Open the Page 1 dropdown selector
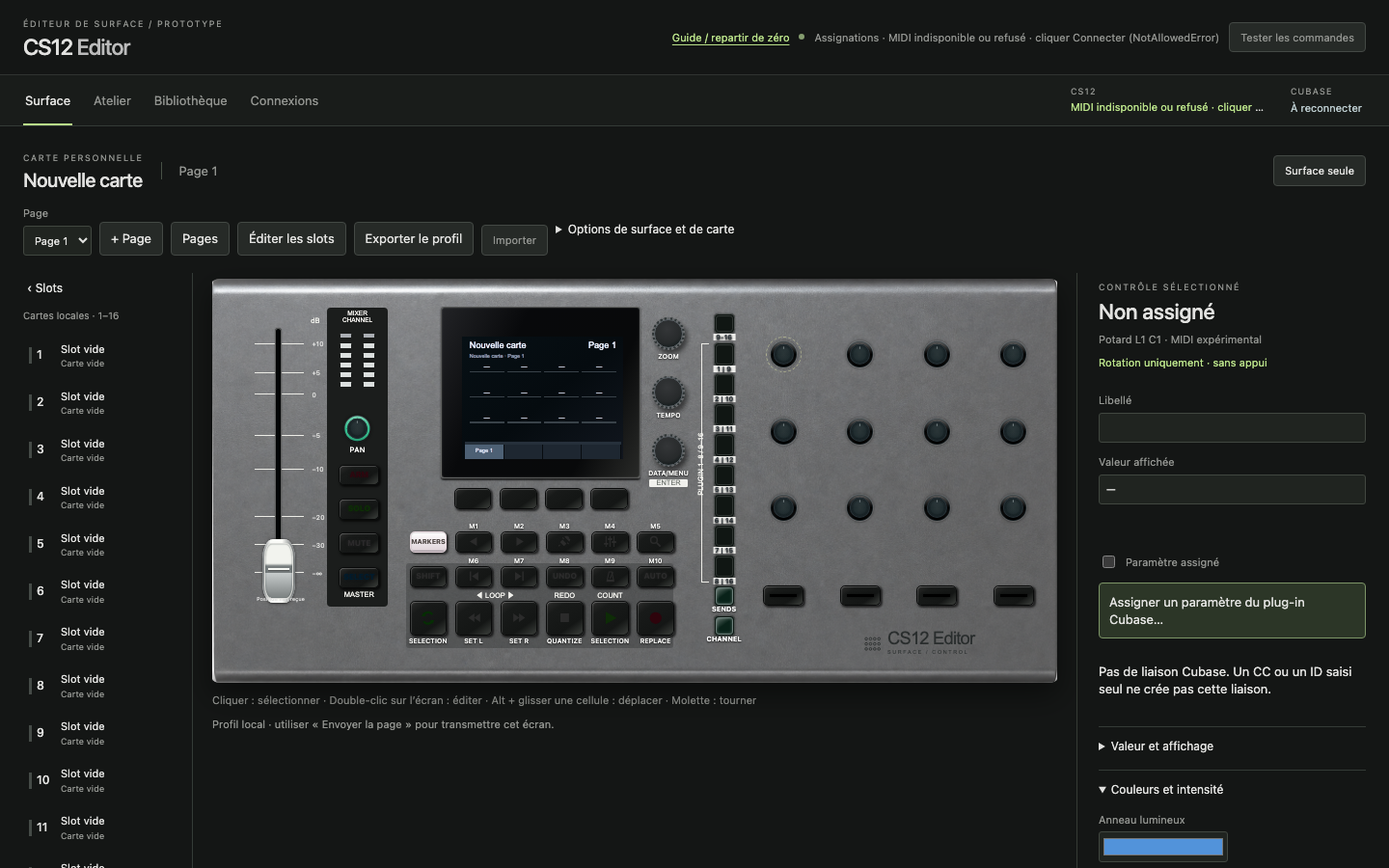Image resolution: width=1389 pixels, height=868 pixels. 57,240
